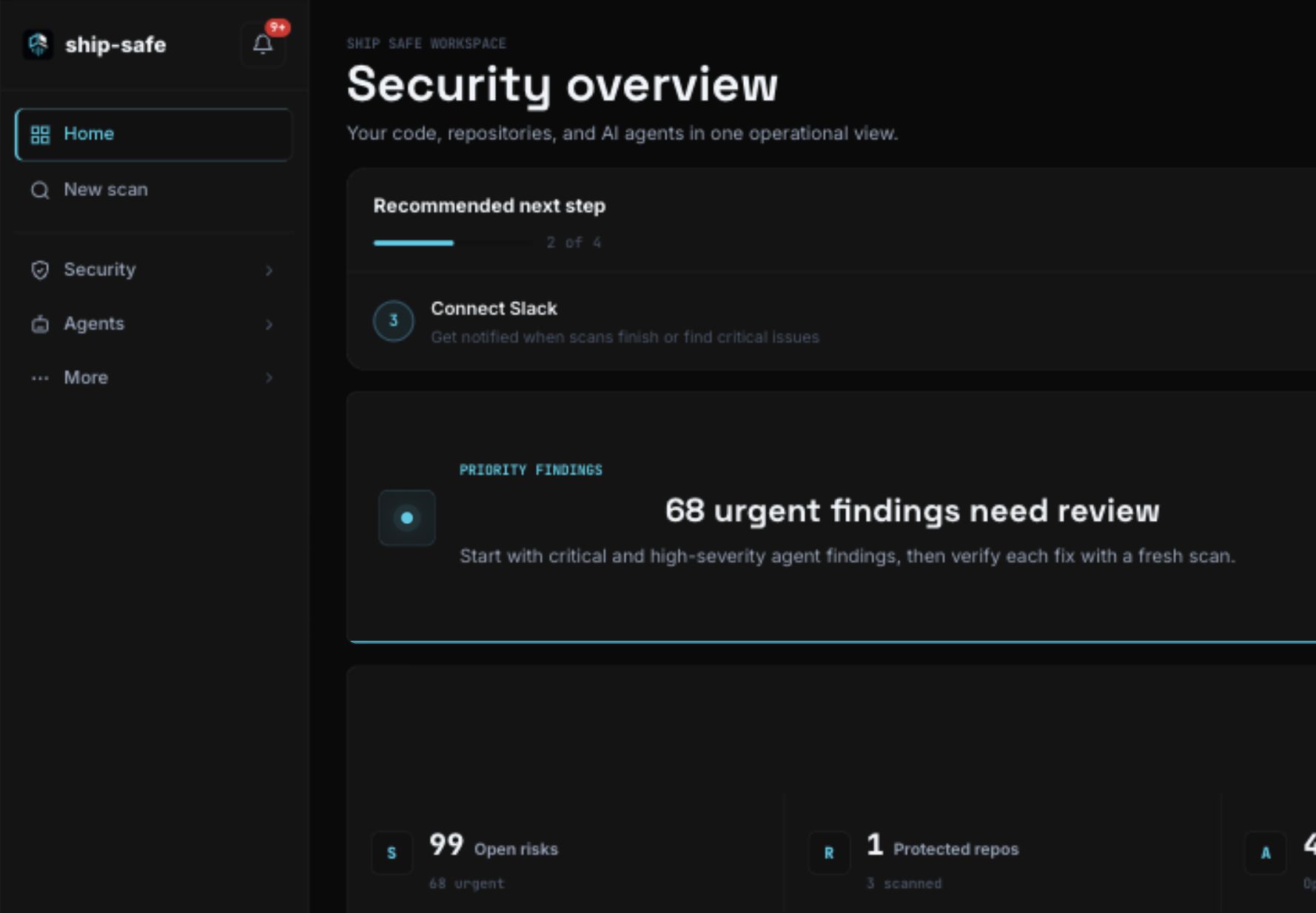The width and height of the screenshot is (1316, 913).
Task: Expand the More submenu chevron
Action: [269, 378]
